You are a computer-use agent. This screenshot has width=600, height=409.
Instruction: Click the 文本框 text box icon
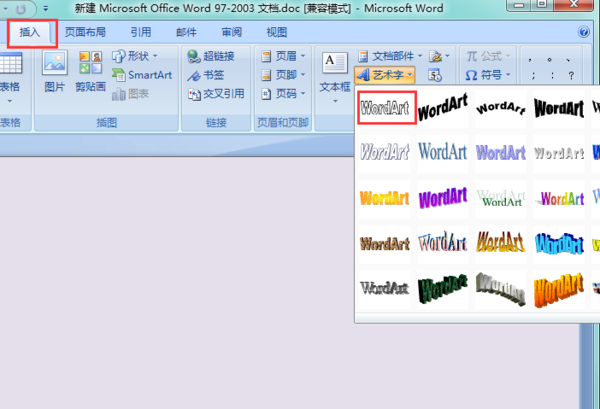(335, 63)
